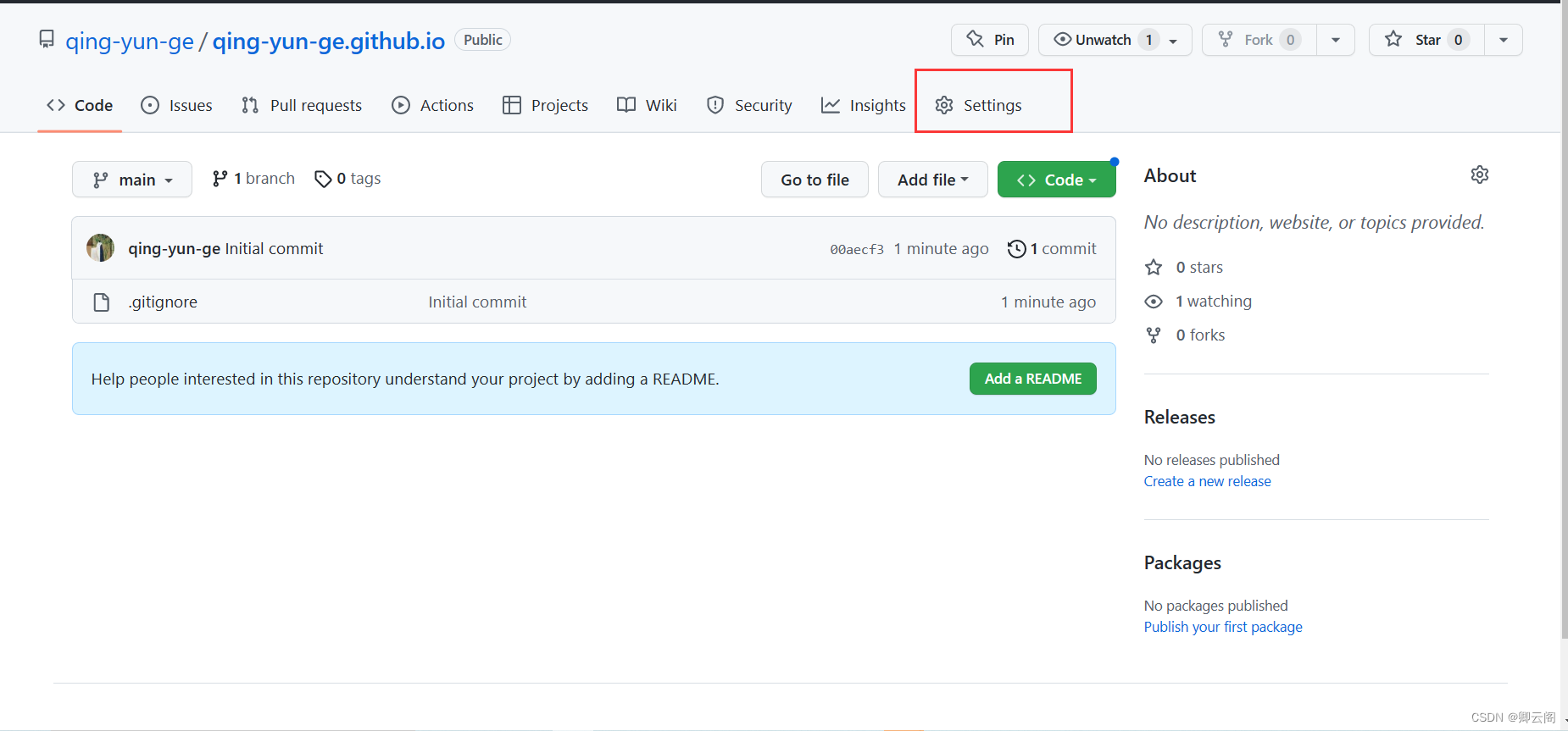
Task: Open the Initial commit message in the .gitignore row
Action: (x=477, y=302)
